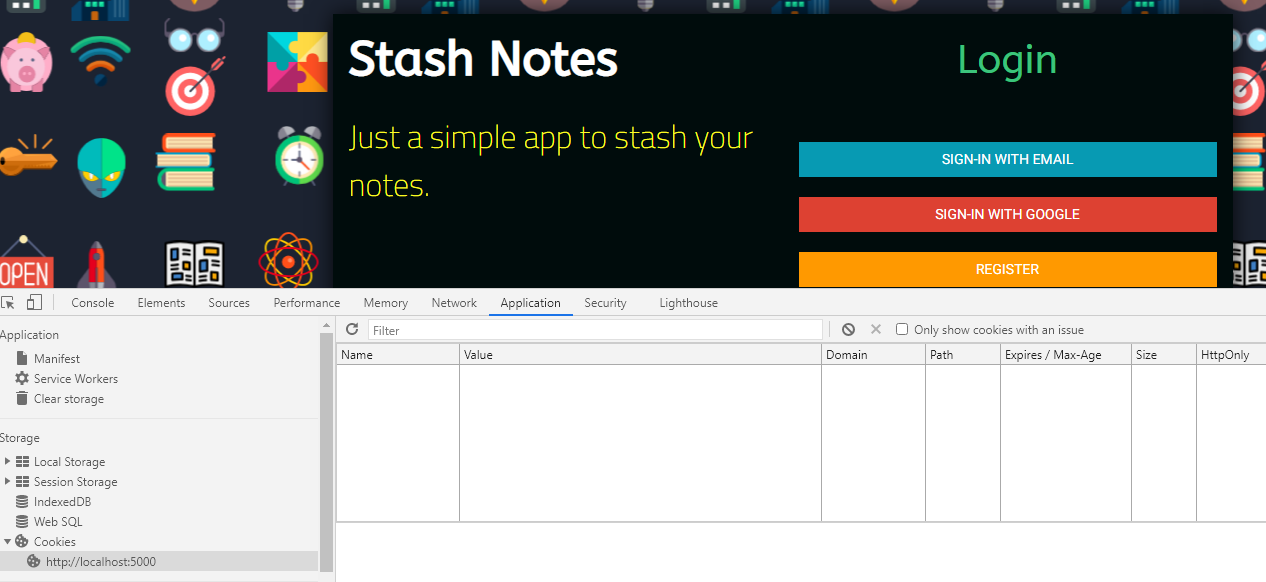Sort cookies by the Path column
The height and width of the screenshot is (582, 1266).
(x=963, y=355)
